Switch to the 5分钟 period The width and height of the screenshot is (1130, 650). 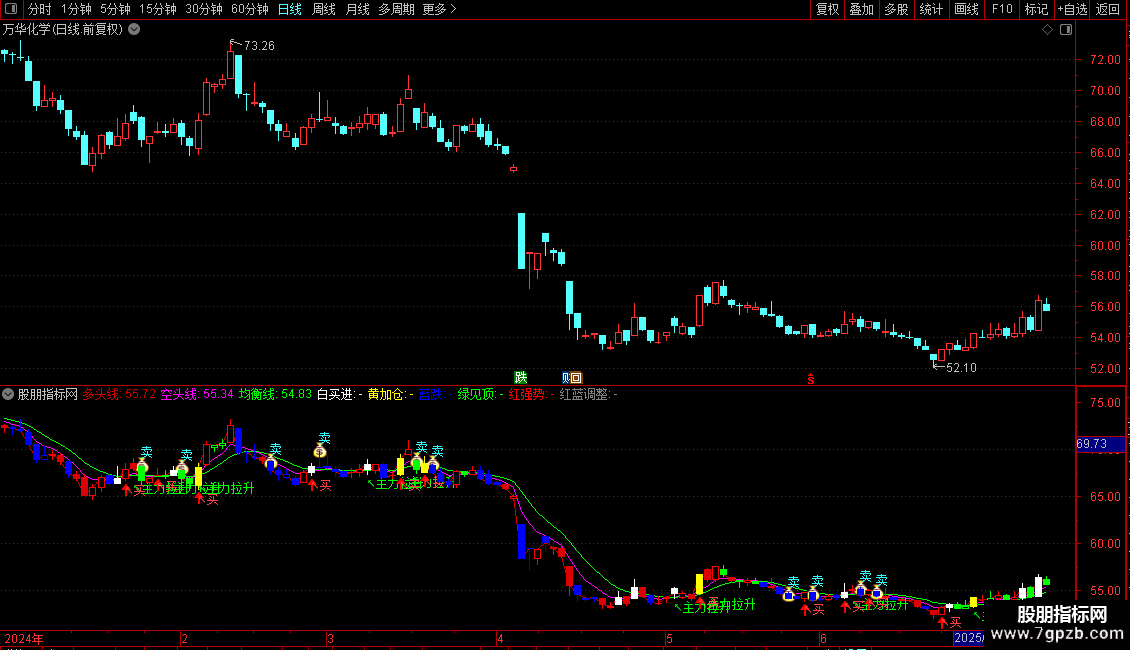(115, 9)
